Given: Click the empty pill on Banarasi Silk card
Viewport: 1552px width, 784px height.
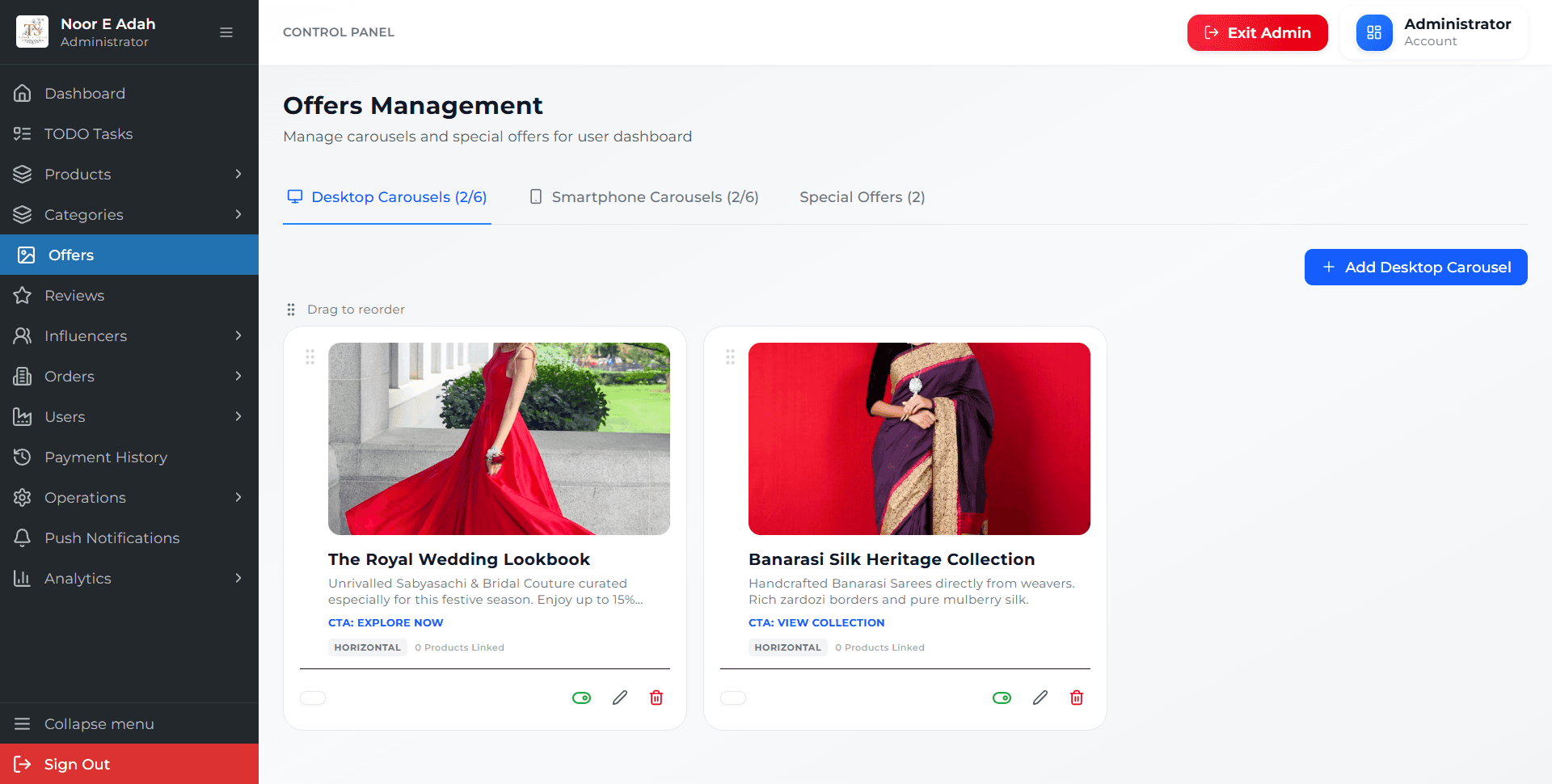Looking at the screenshot, I should [x=733, y=698].
